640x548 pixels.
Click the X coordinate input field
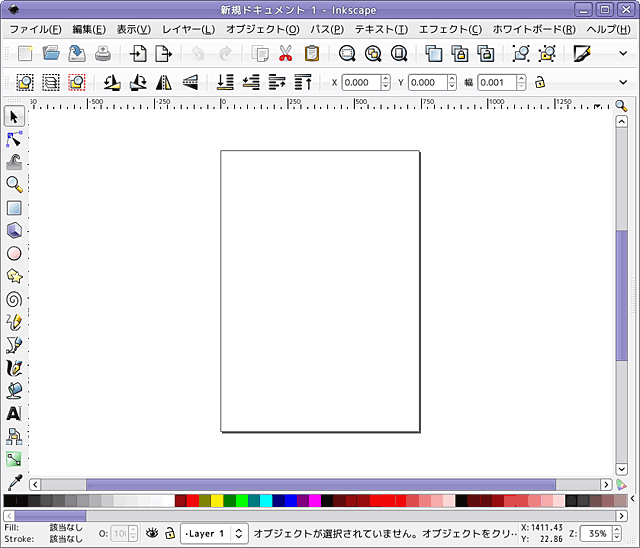(x=360, y=83)
